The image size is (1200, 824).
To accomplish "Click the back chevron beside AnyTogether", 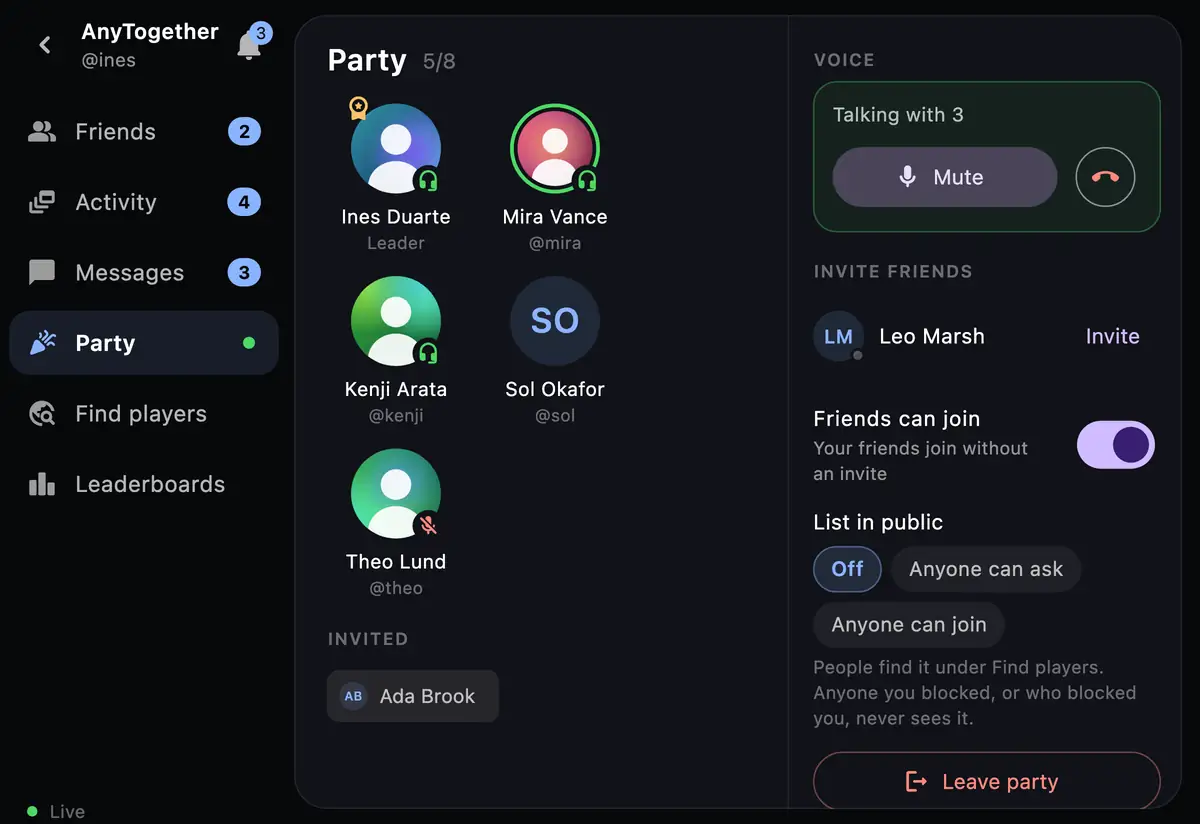I will click(45, 45).
